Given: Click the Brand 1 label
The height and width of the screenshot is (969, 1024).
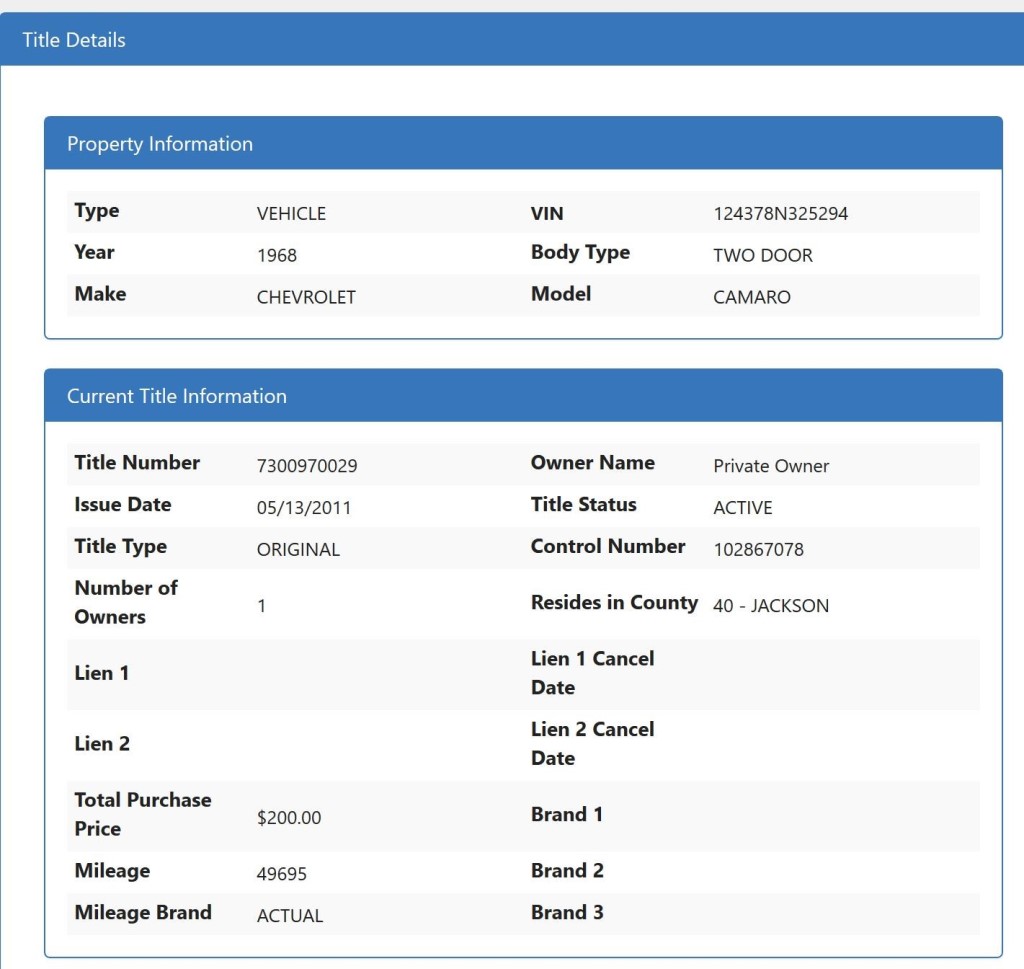Looking at the screenshot, I should pyautogui.click(x=567, y=814).
